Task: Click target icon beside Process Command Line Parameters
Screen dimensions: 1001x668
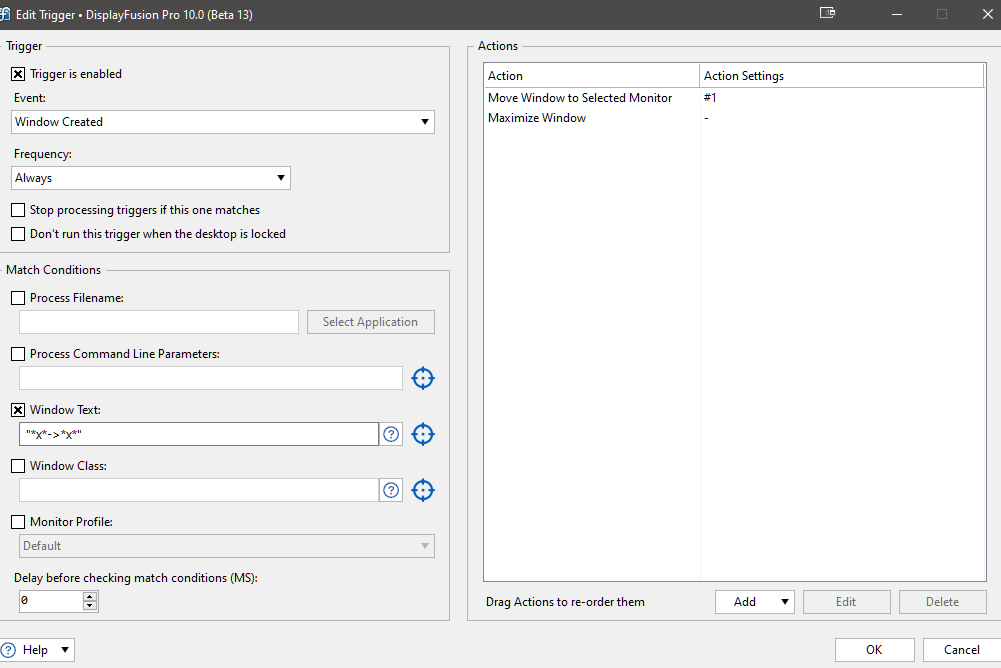Action: point(423,378)
